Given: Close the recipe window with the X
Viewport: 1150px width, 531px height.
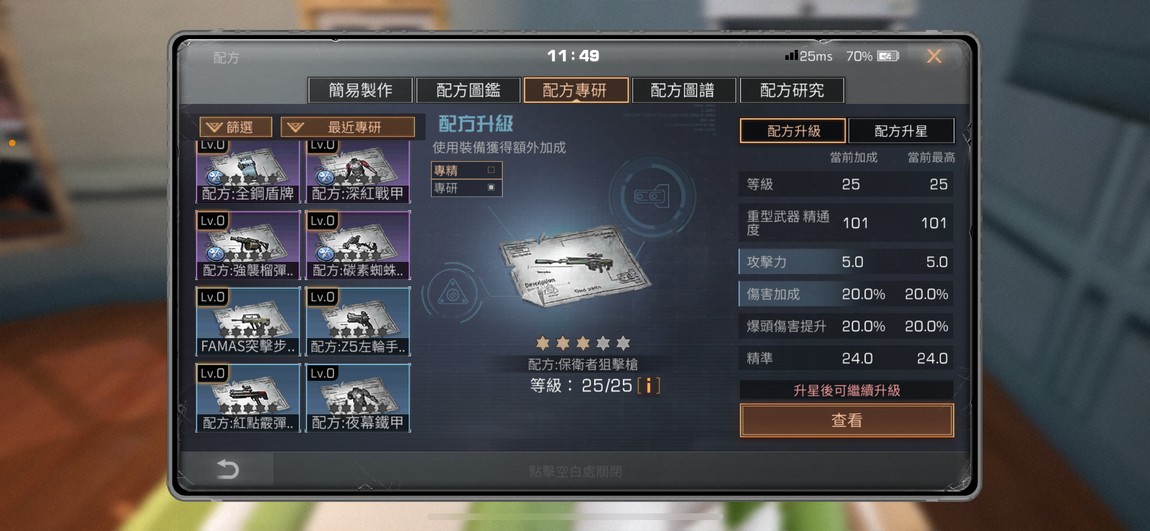Looking at the screenshot, I should coord(934,56).
